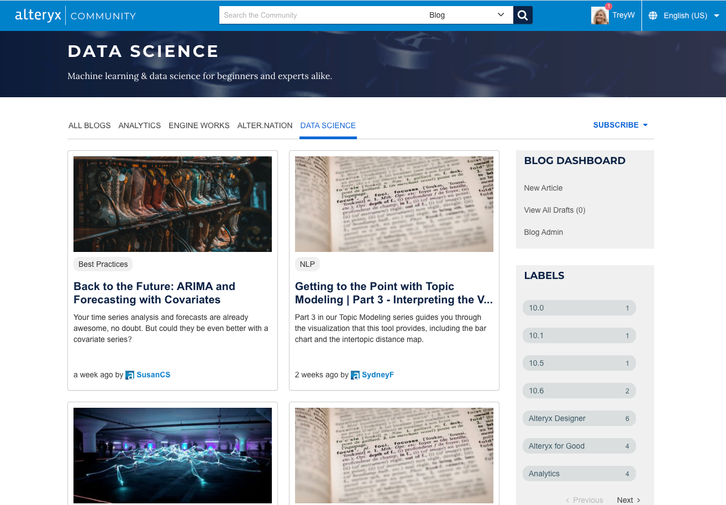Click the 'Part 3 in our Topic Modeling' summary

pyautogui.click(x=390, y=328)
